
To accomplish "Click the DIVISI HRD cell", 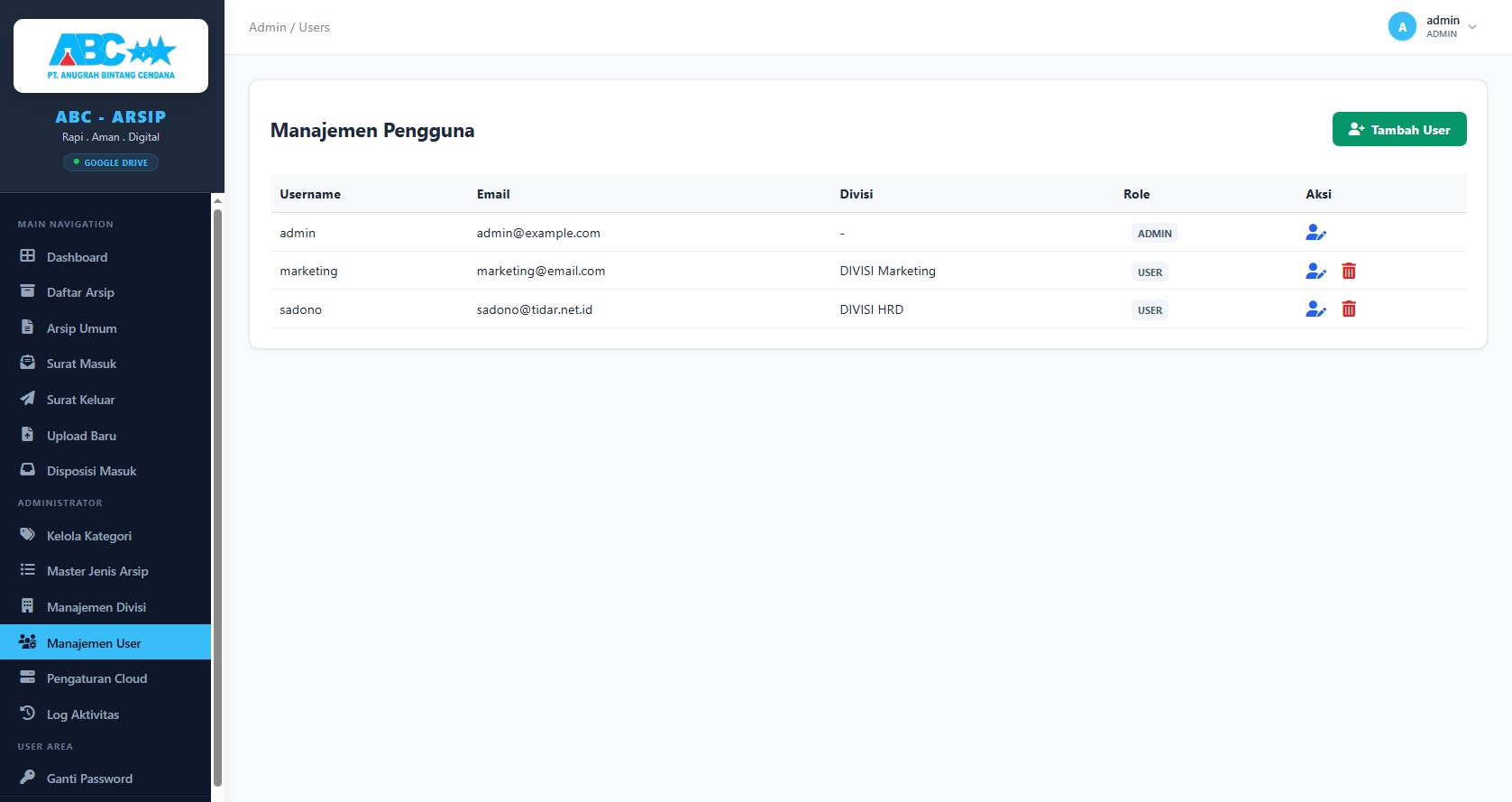I will click(x=872, y=309).
